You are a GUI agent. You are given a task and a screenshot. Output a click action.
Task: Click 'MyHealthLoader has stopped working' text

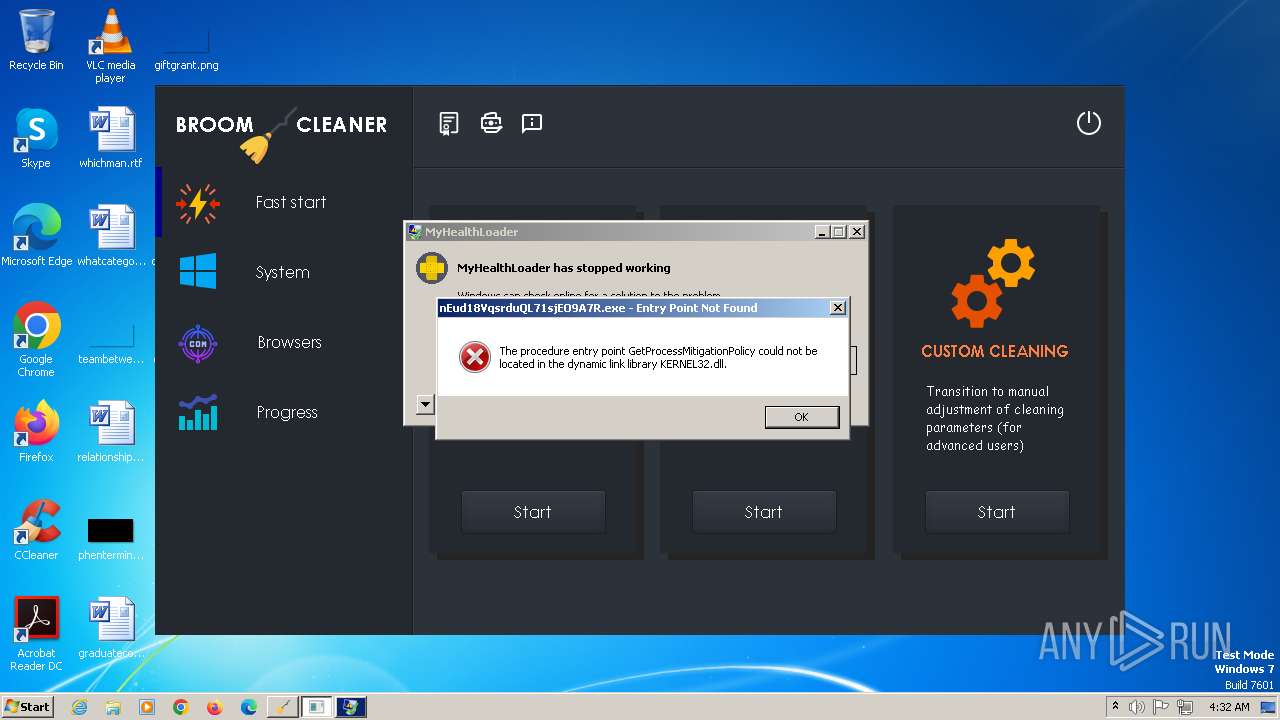pos(564,268)
